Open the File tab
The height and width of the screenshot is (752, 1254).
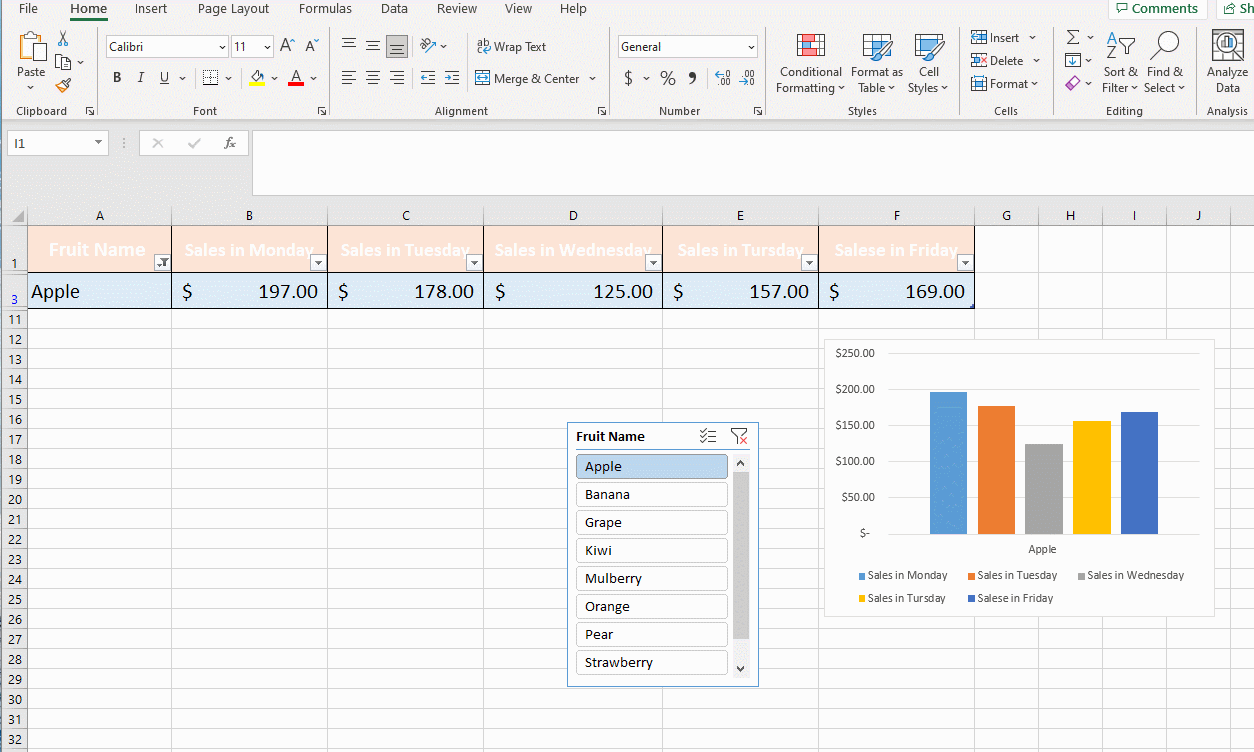29,8
